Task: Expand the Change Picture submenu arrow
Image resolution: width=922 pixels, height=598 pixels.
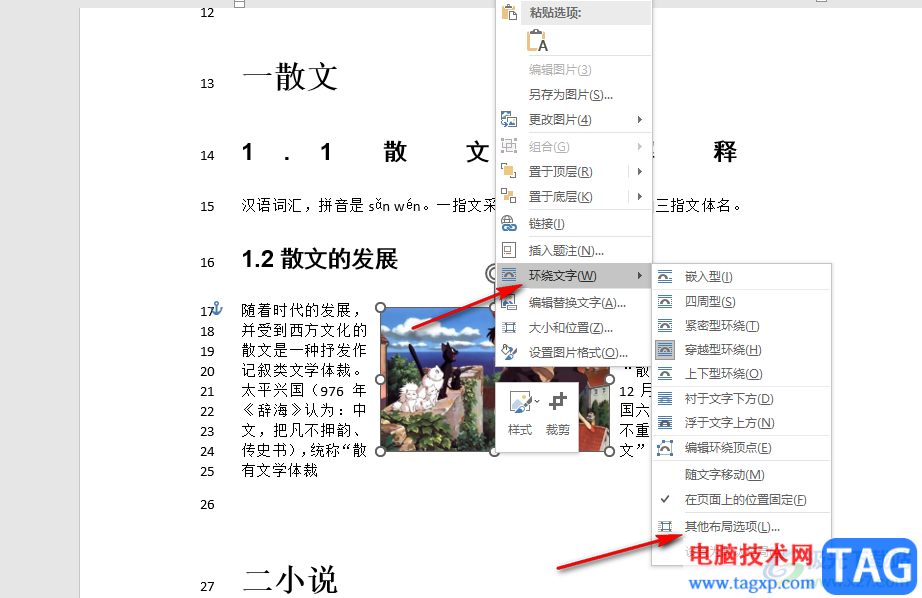Action: click(640, 119)
